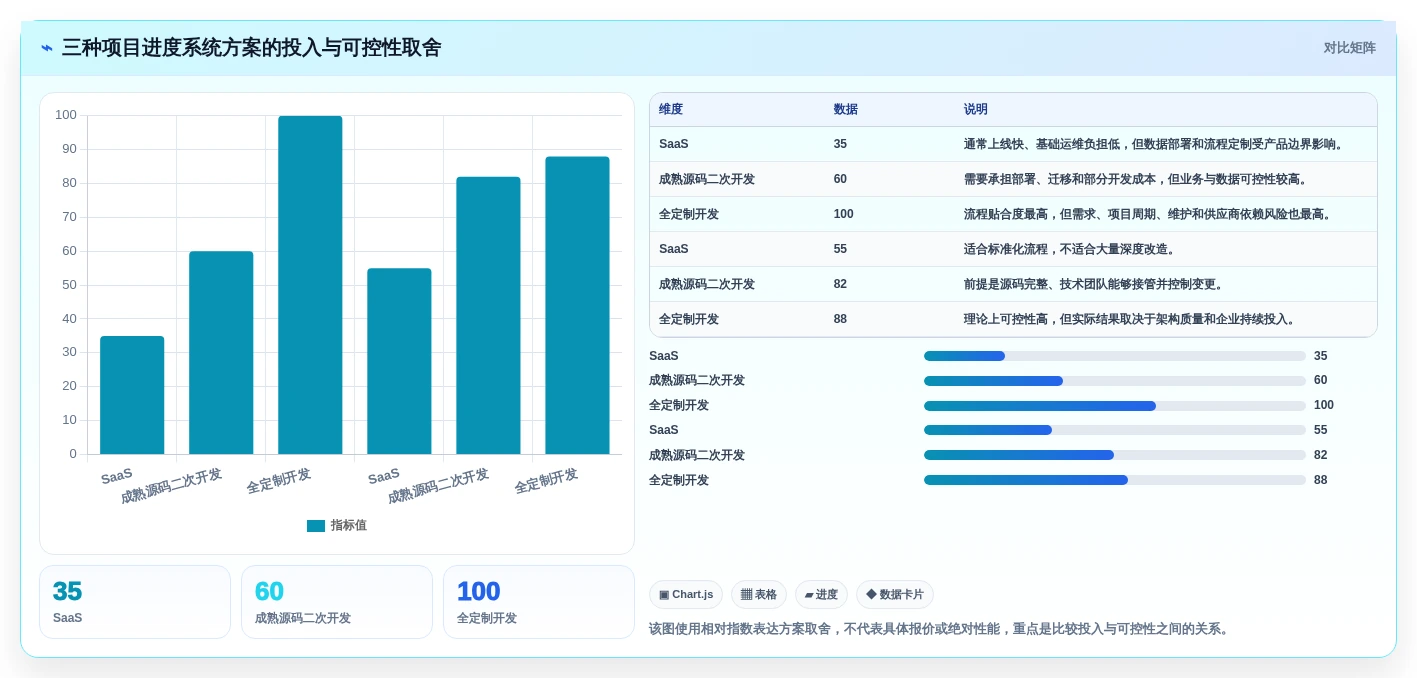Click the chart bar that reaches 60
Screen dimensions: 1417x678
[x=221, y=353]
